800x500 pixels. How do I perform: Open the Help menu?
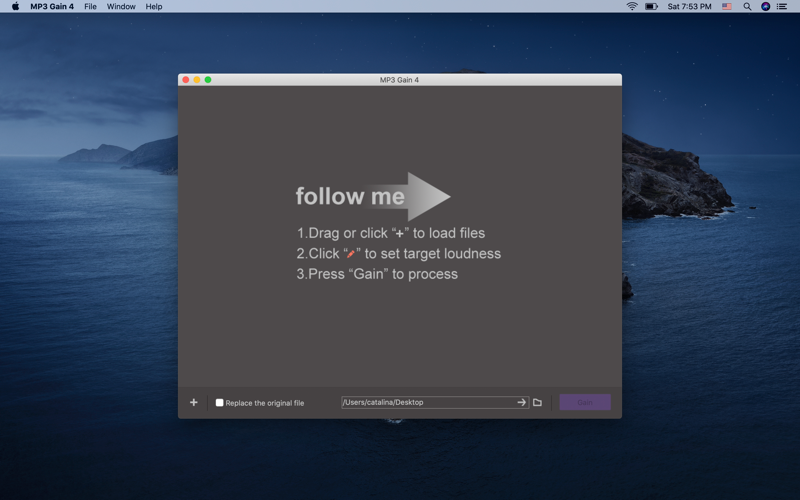(154, 6)
